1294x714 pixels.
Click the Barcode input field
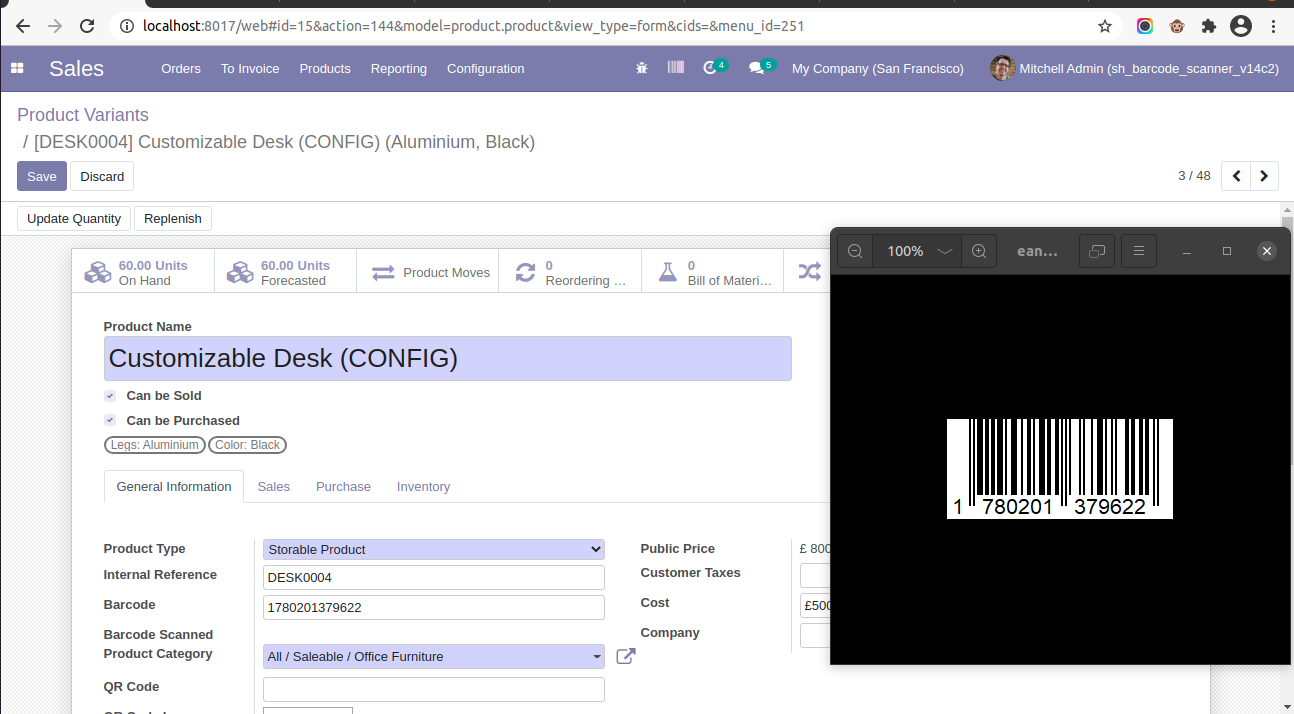coord(434,607)
